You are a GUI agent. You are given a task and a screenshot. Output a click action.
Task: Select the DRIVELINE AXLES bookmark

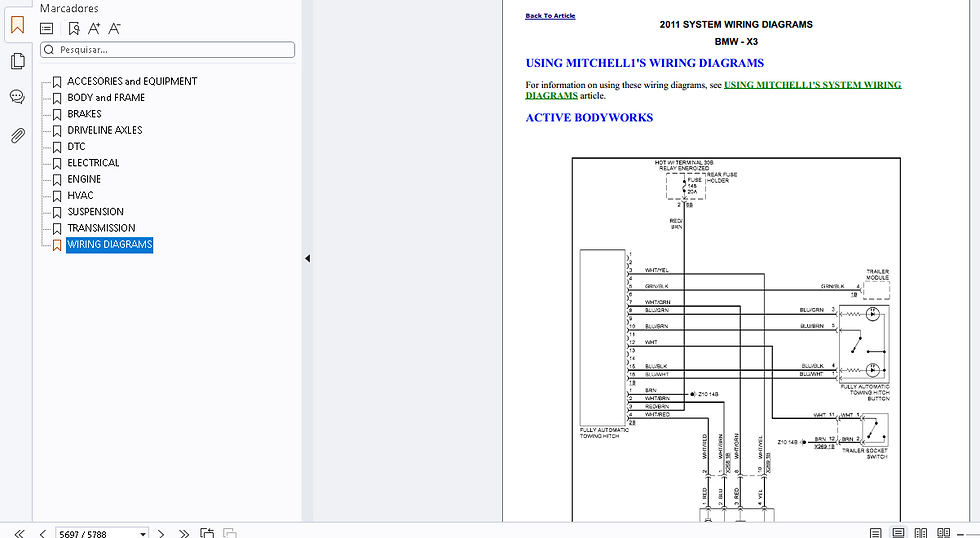(x=105, y=130)
